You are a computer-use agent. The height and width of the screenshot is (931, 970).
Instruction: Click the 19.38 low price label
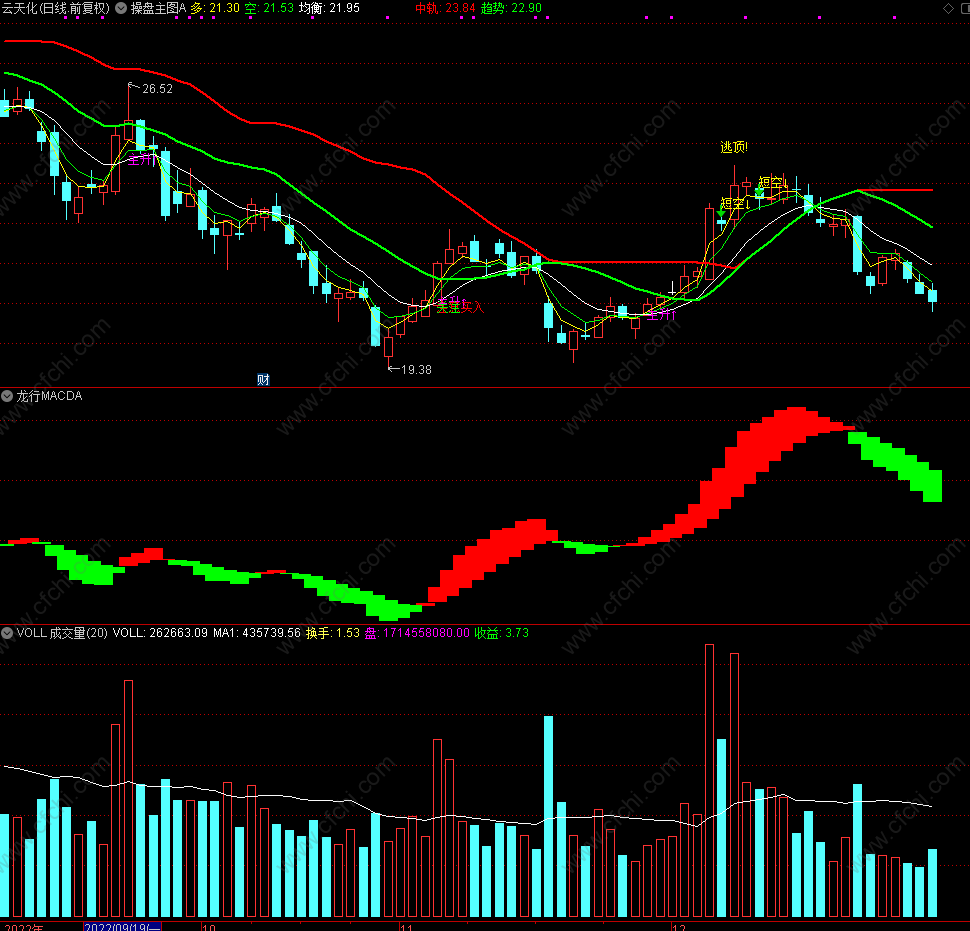[x=416, y=369]
